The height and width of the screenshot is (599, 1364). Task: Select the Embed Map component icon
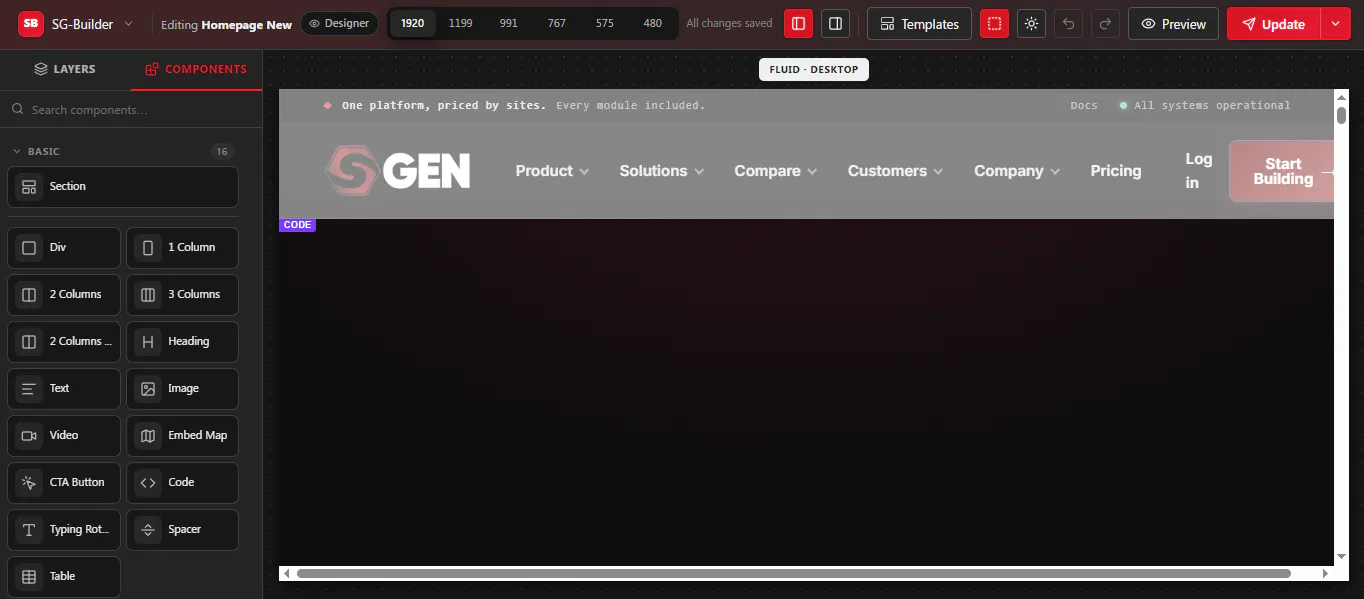click(148, 435)
